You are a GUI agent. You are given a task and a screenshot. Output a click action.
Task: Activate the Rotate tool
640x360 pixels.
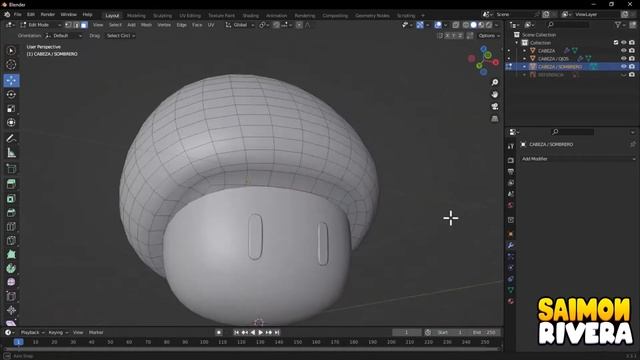(11, 94)
